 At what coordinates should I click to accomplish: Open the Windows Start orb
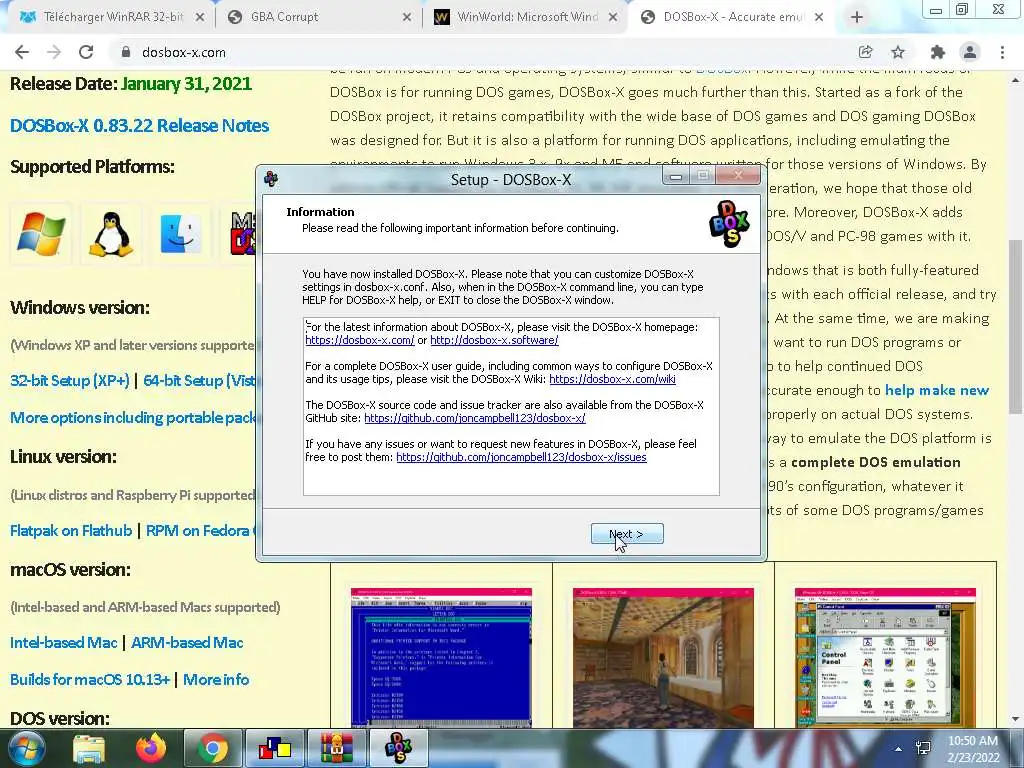[x=26, y=748]
